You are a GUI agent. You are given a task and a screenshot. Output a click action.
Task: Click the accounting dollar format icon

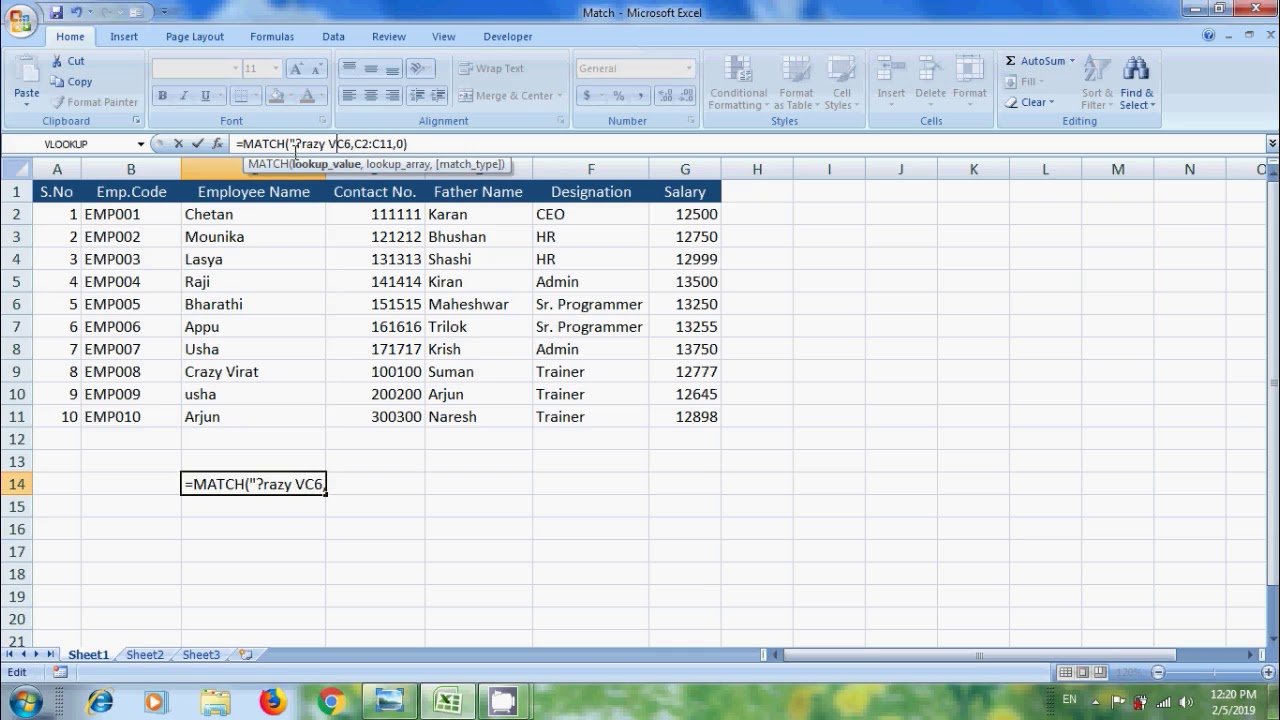coord(587,96)
